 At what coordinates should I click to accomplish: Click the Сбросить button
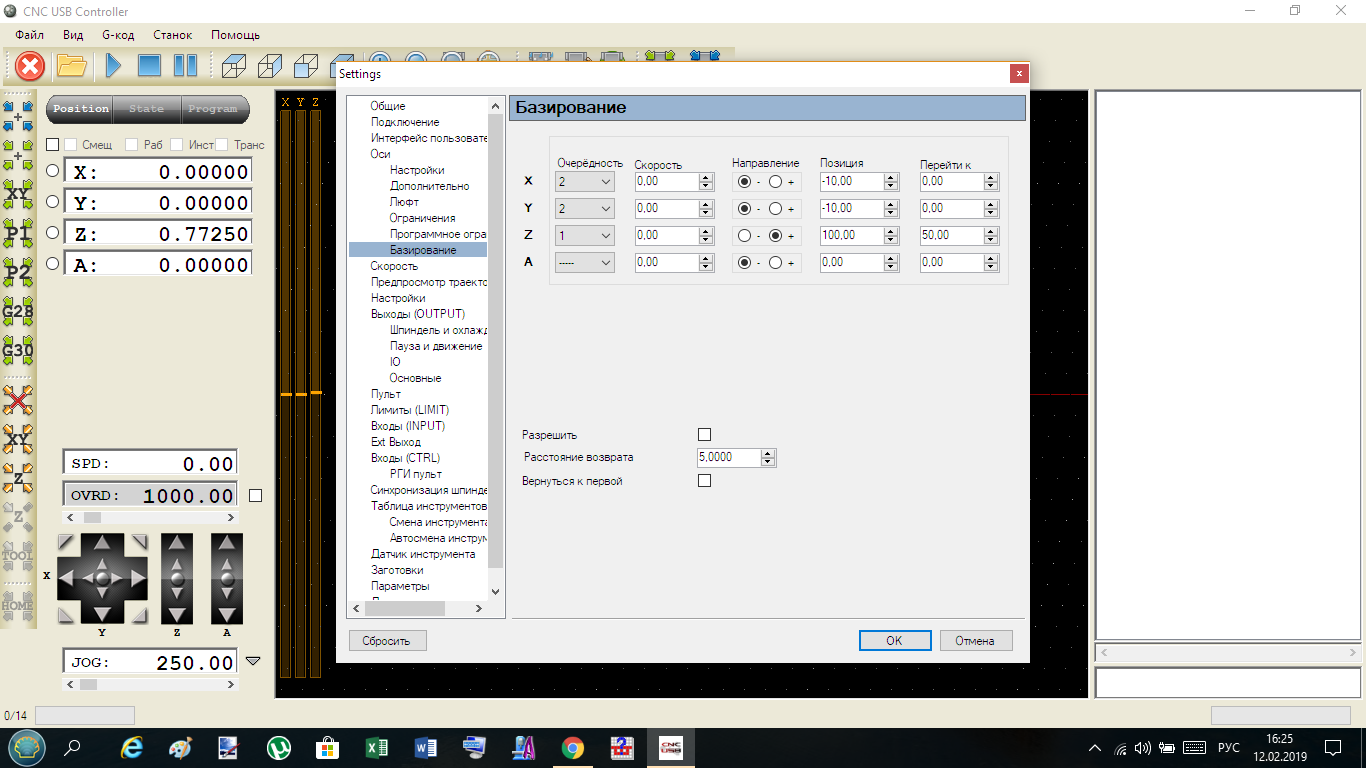click(387, 640)
